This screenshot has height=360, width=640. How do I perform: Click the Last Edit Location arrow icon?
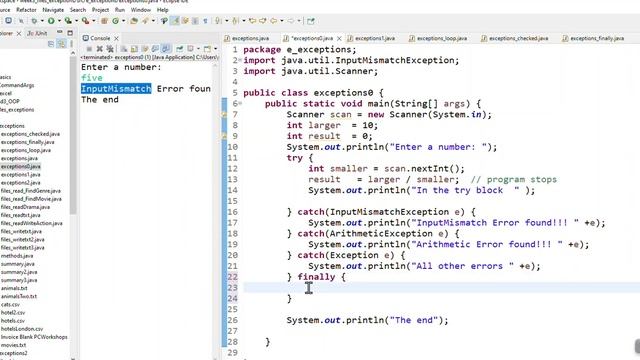(253, 21)
